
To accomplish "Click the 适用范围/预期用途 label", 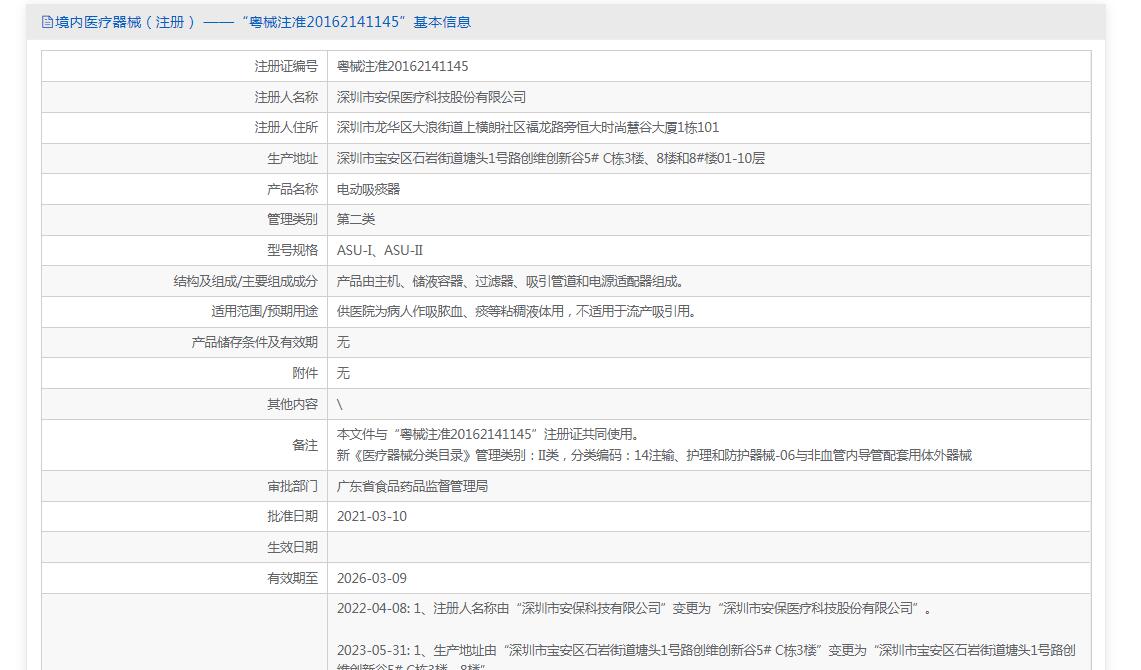I will [x=265, y=311].
